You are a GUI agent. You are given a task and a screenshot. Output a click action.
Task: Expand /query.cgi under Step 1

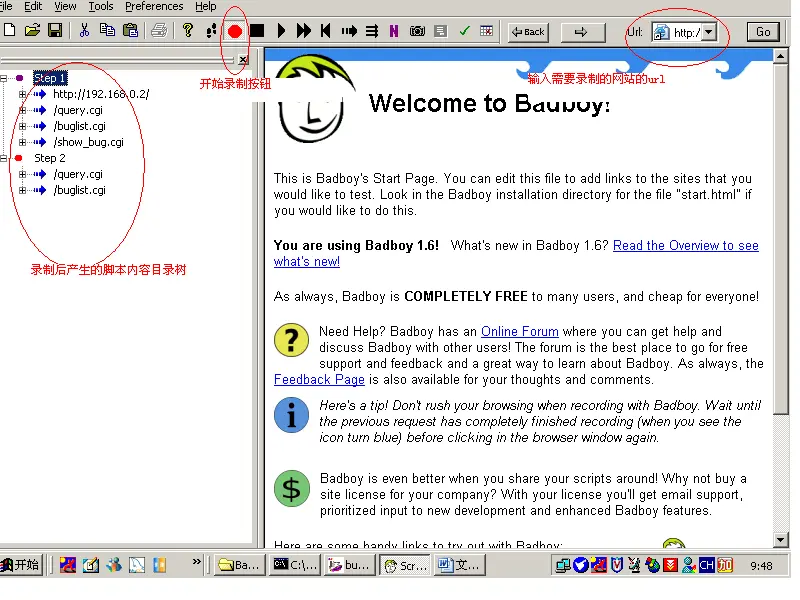click(22, 110)
